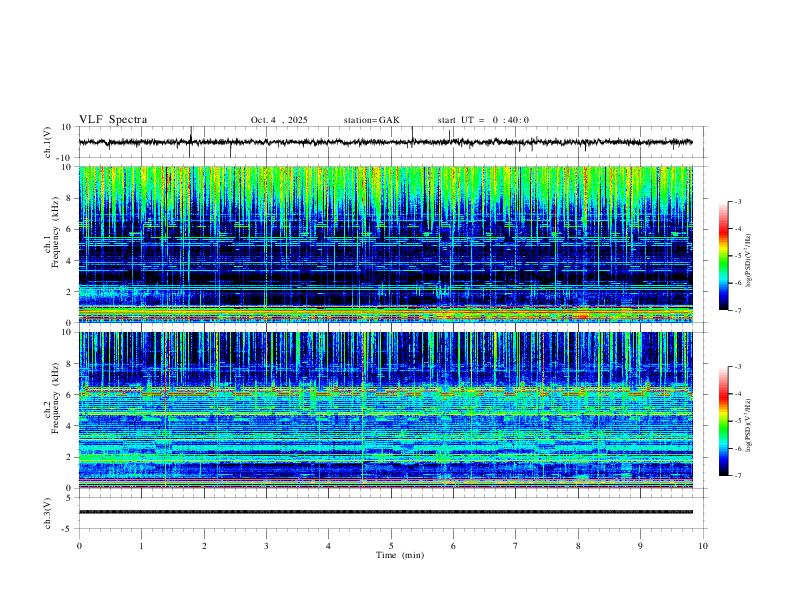Click the 'ch.1(V)' waveform axis label
The height and width of the screenshot is (612, 792).
click(x=48, y=142)
